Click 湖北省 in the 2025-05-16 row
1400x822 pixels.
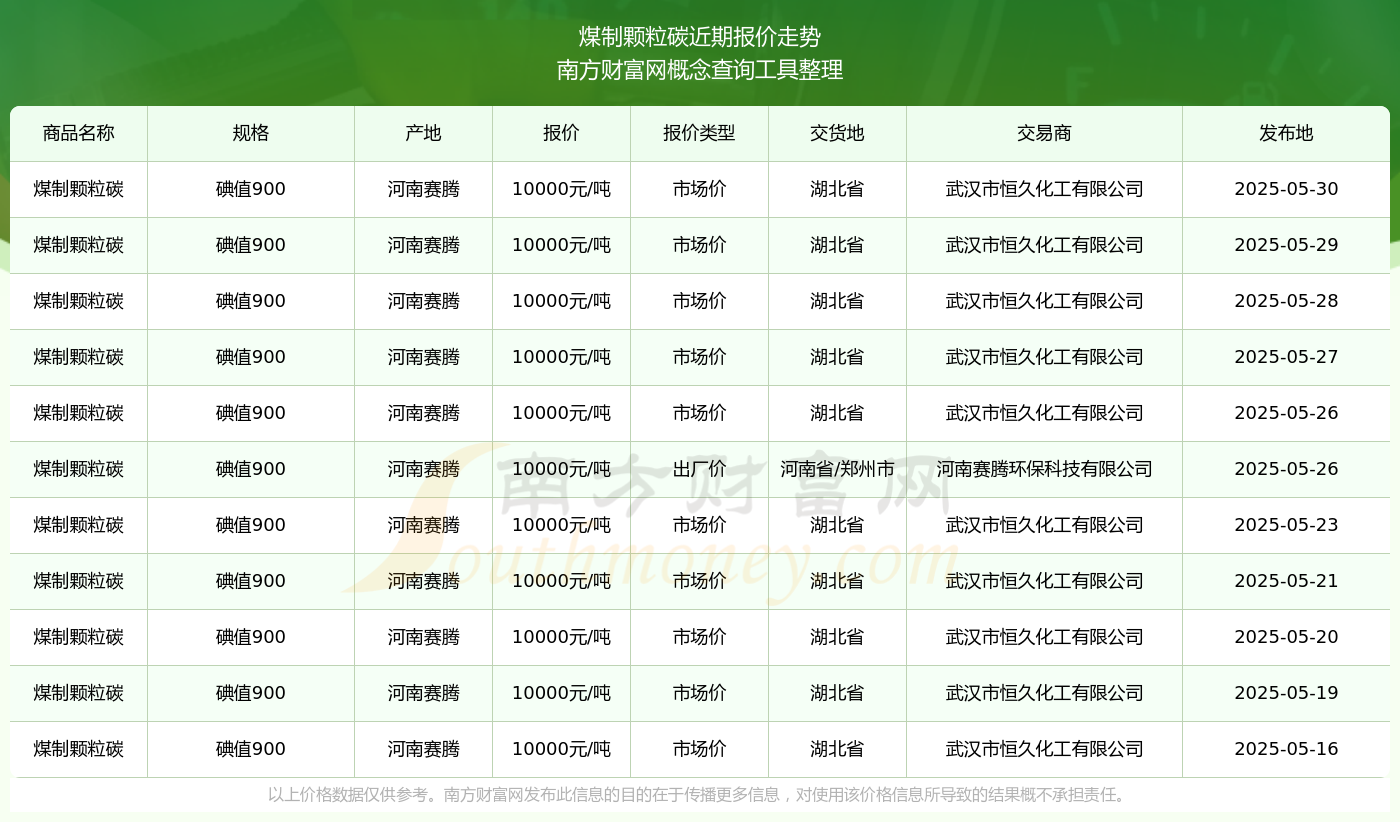click(x=837, y=749)
